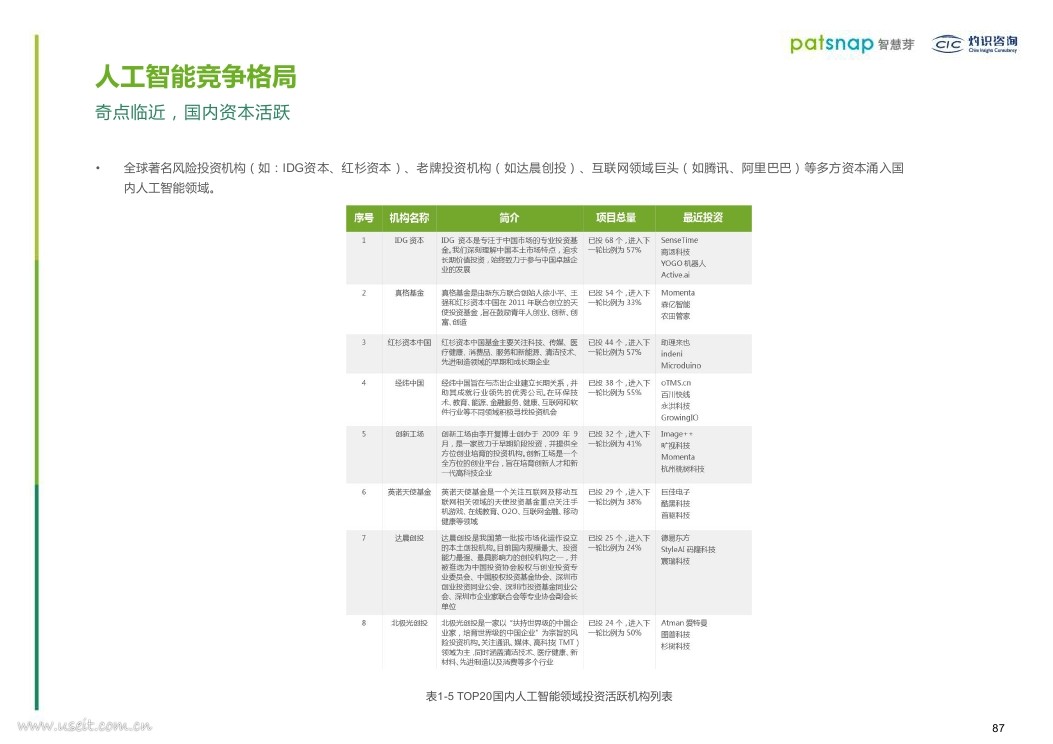Viewport: 1053px width, 744px height.
Task: Click the CIC 灼识咨询 logo
Action: [974, 44]
